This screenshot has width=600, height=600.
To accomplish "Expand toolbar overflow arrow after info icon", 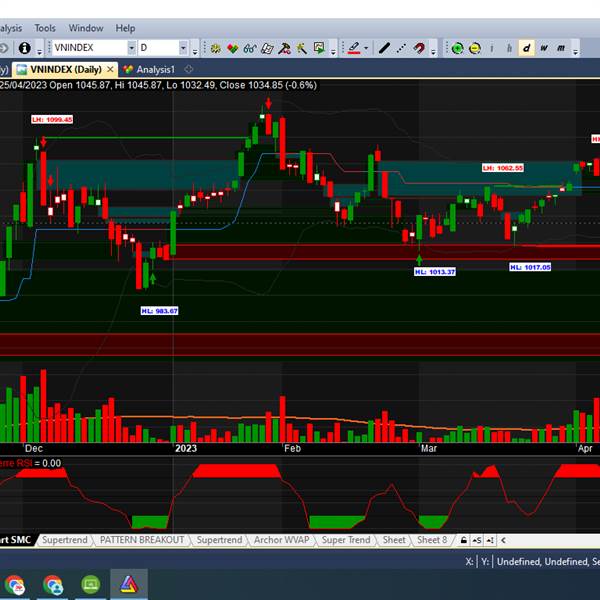I will [x=39, y=51].
